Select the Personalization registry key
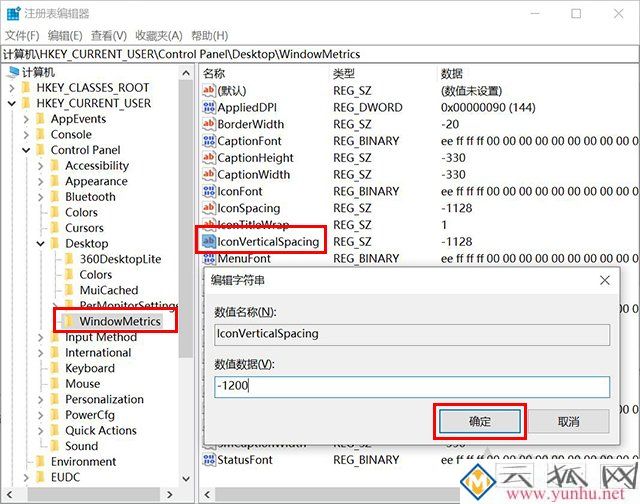Screen dimensions: 640x504 [x=104, y=399]
